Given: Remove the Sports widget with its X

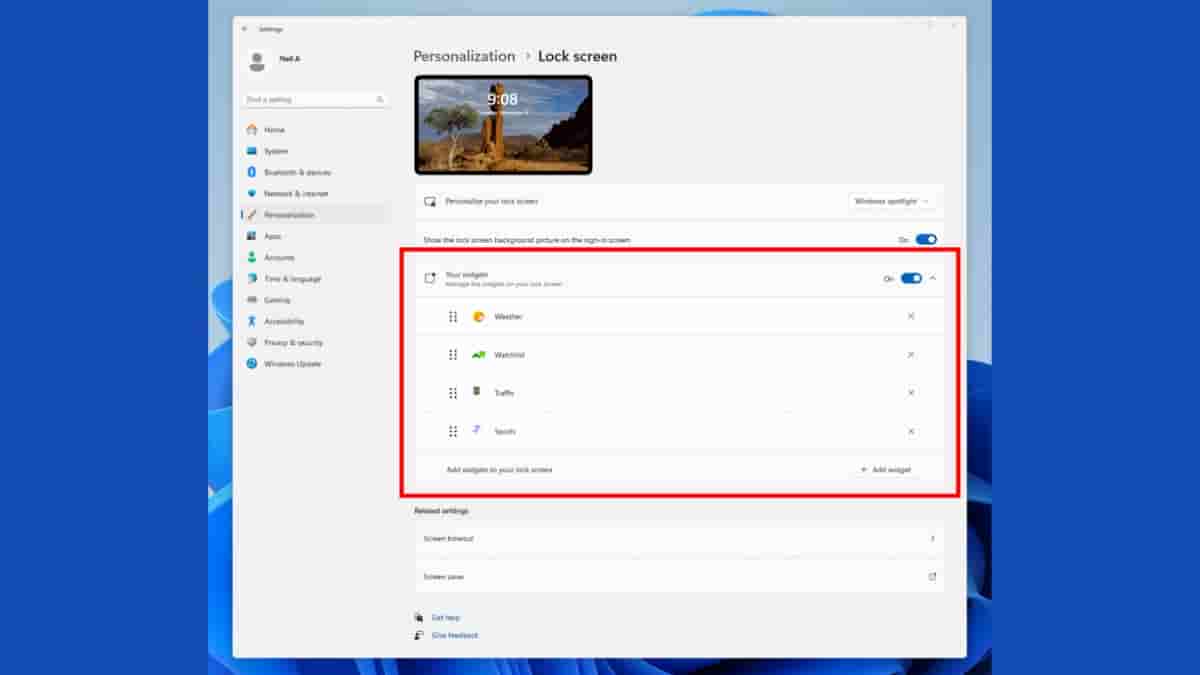Looking at the screenshot, I should tap(910, 432).
